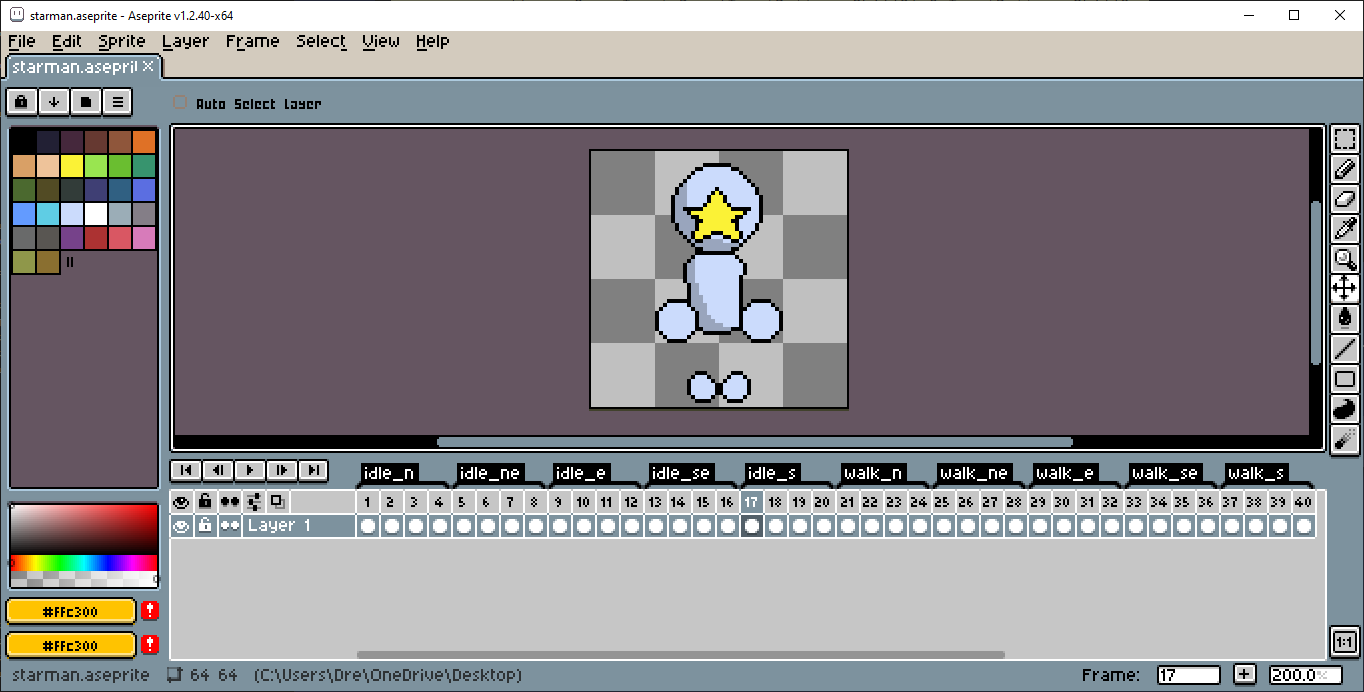Open the palette options menu button
The height and width of the screenshot is (692, 1364).
(x=118, y=102)
